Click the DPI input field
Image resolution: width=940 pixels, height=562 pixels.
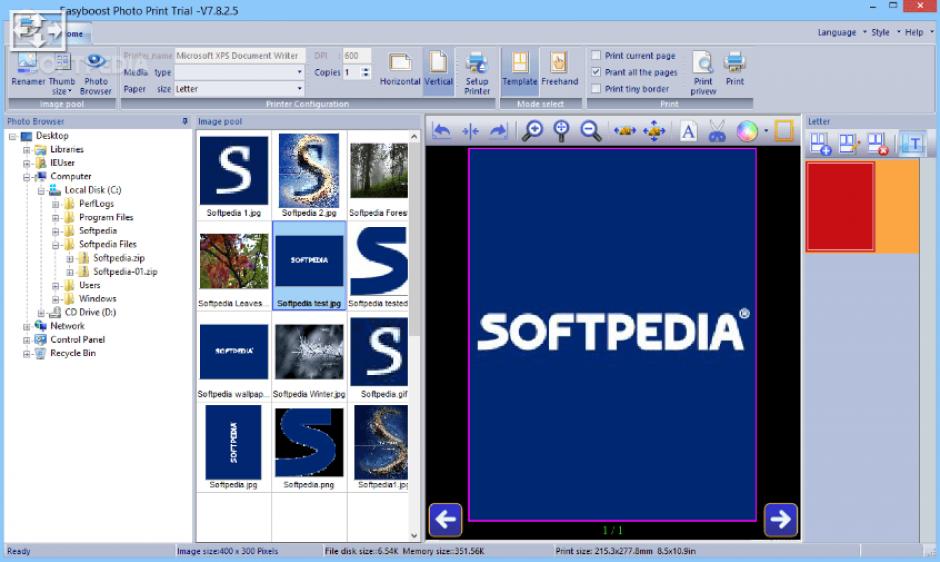tap(357, 56)
